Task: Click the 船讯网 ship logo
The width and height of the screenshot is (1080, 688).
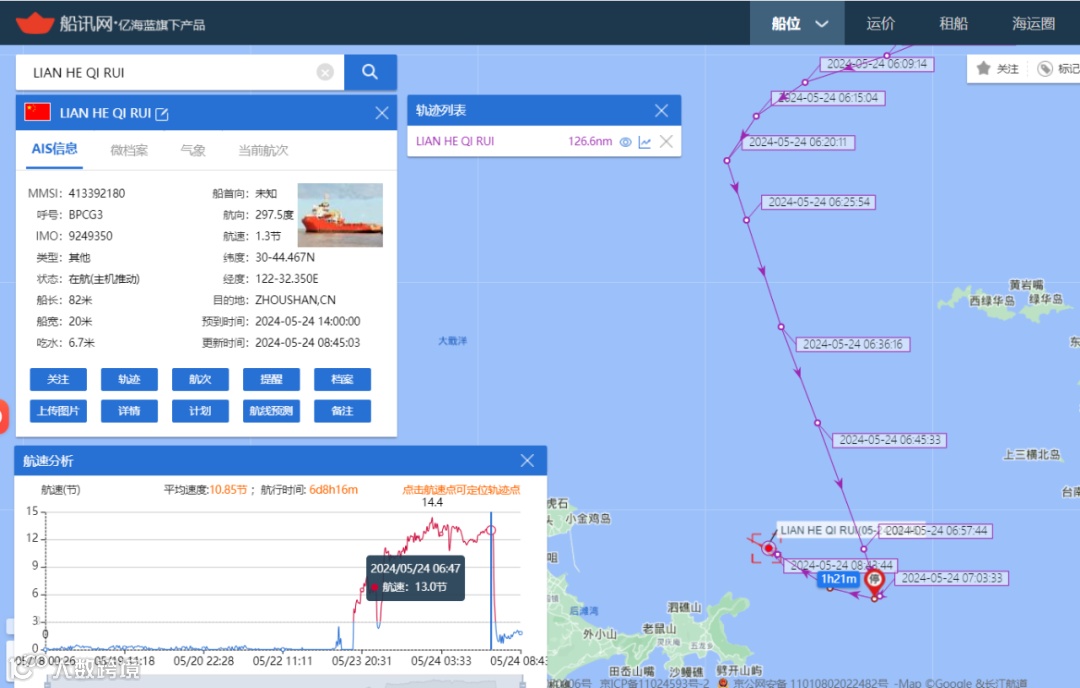Action: coord(35,23)
